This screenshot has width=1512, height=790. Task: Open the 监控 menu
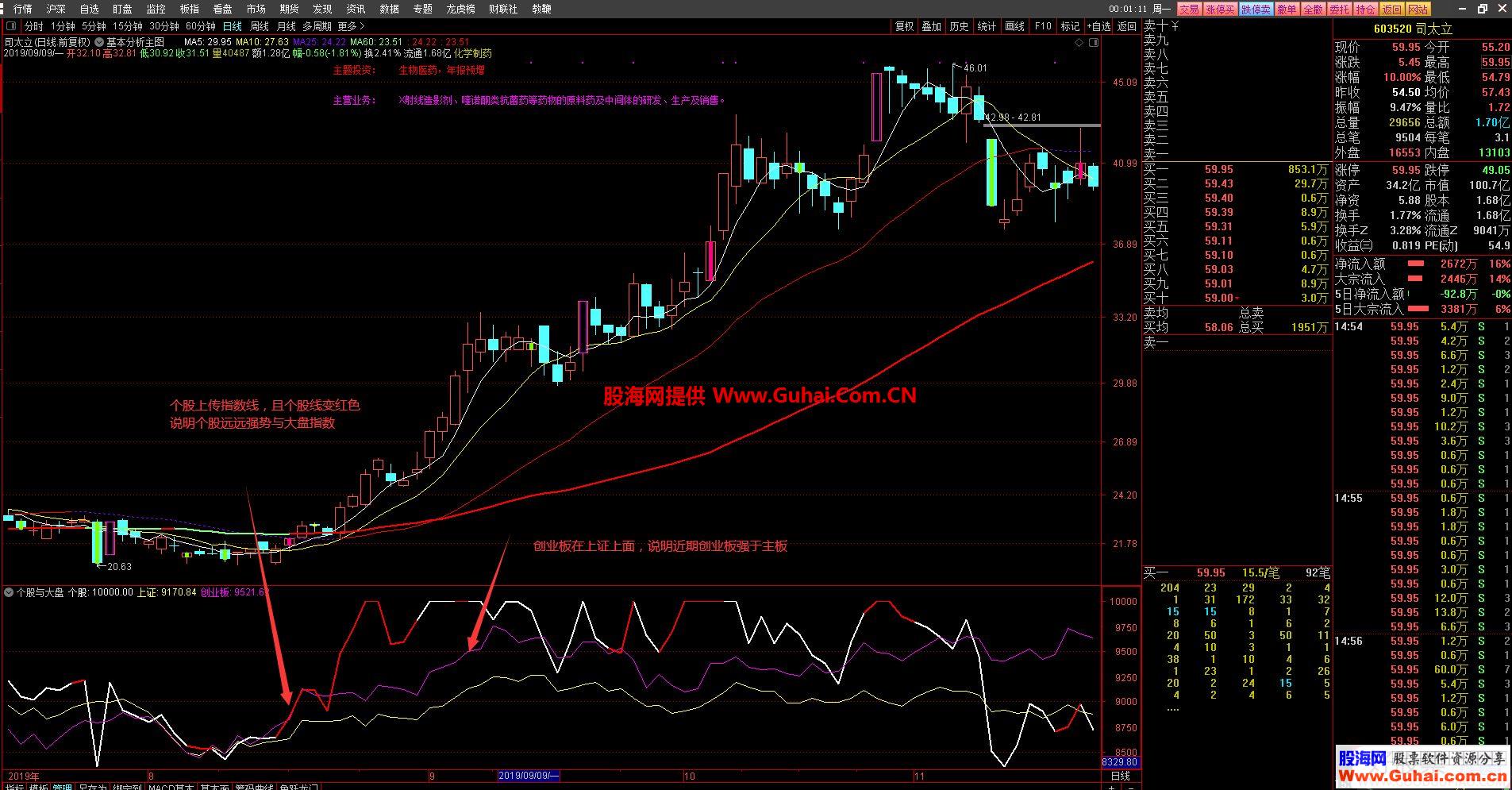pyautogui.click(x=156, y=9)
